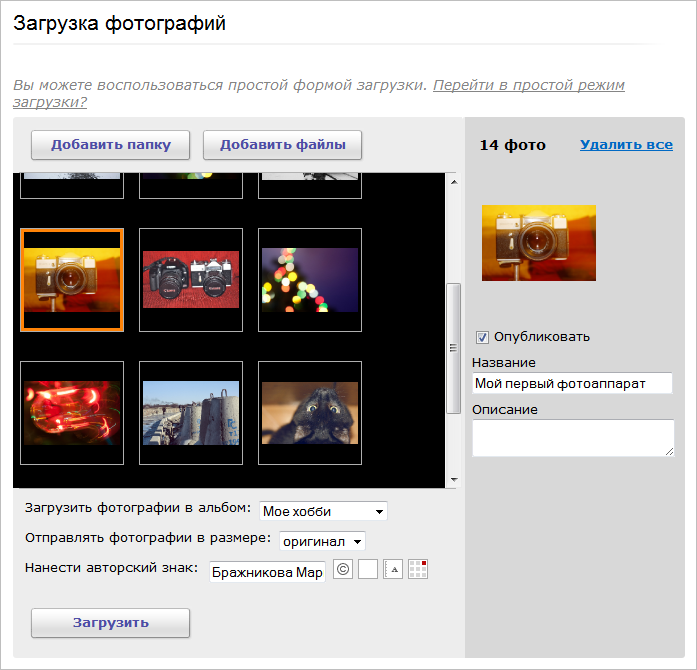Click the scroll down arrow of photo list
Viewport: 697px width, 670px height.
(453, 480)
